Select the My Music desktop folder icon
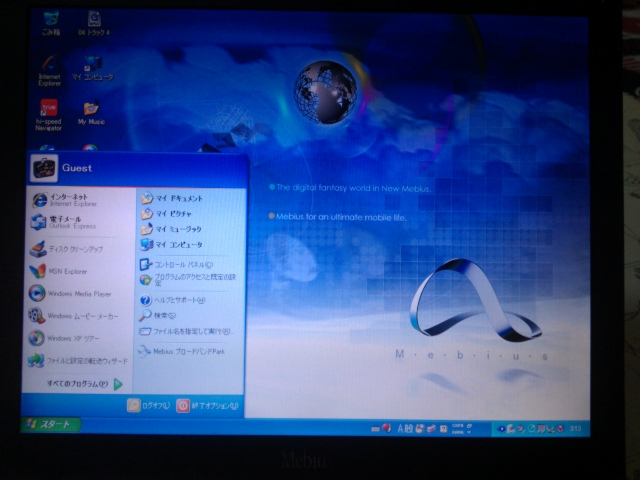Screen dimensions: 640x480 pos(91,111)
